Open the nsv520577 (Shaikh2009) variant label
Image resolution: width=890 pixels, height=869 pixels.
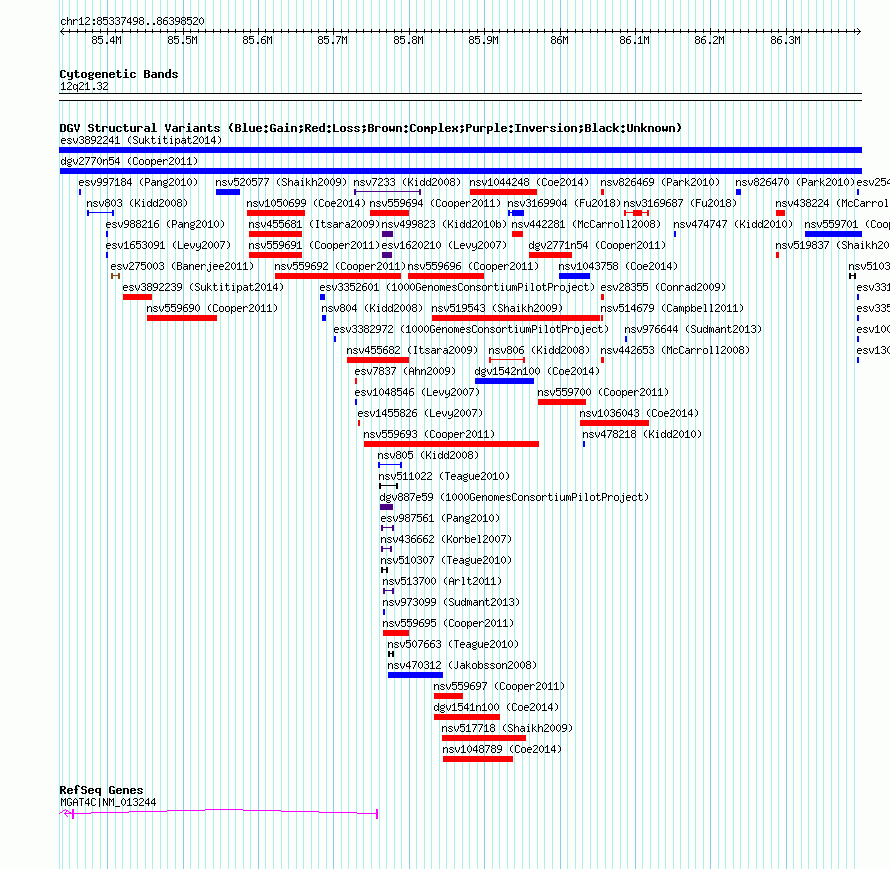281,182
